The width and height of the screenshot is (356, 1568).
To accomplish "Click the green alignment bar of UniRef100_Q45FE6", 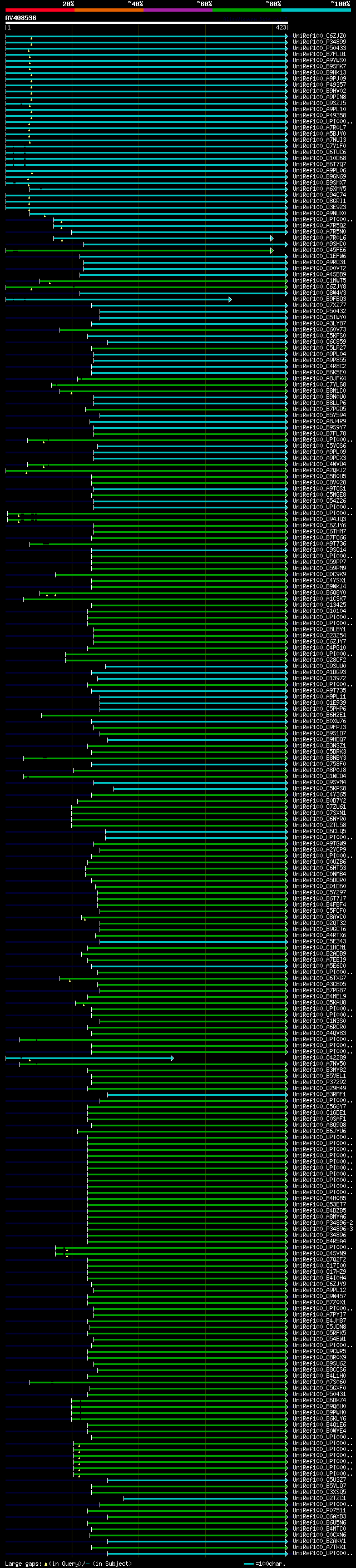I will tap(140, 250).
